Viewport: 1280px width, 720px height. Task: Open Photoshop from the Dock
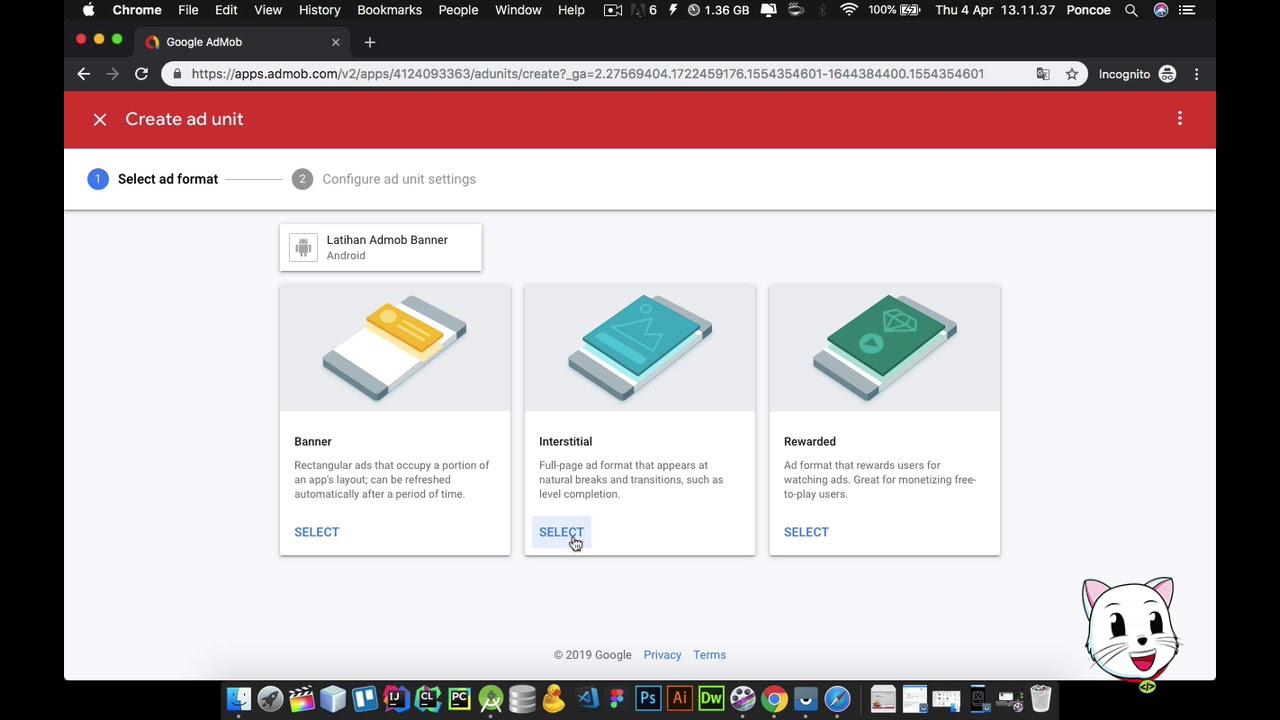click(648, 698)
